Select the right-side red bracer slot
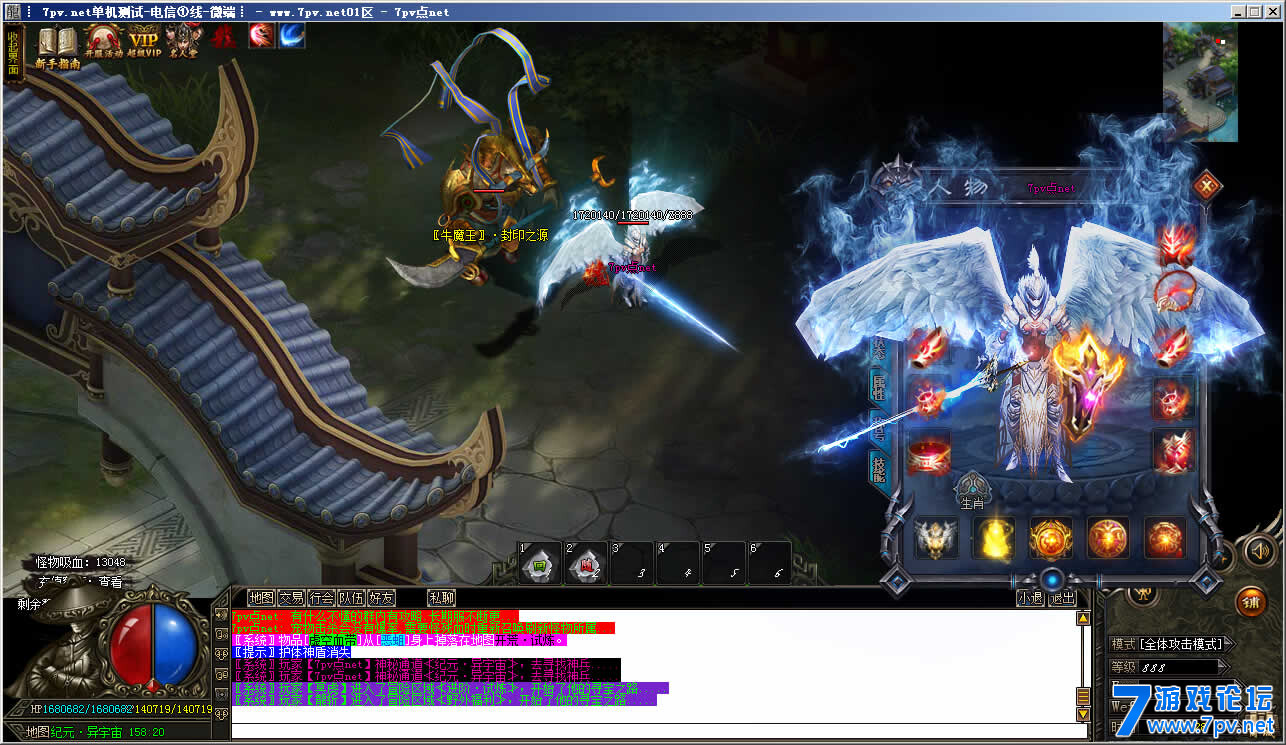This screenshot has height=745, width=1286. pyautogui.click(x=1172, y=346)
